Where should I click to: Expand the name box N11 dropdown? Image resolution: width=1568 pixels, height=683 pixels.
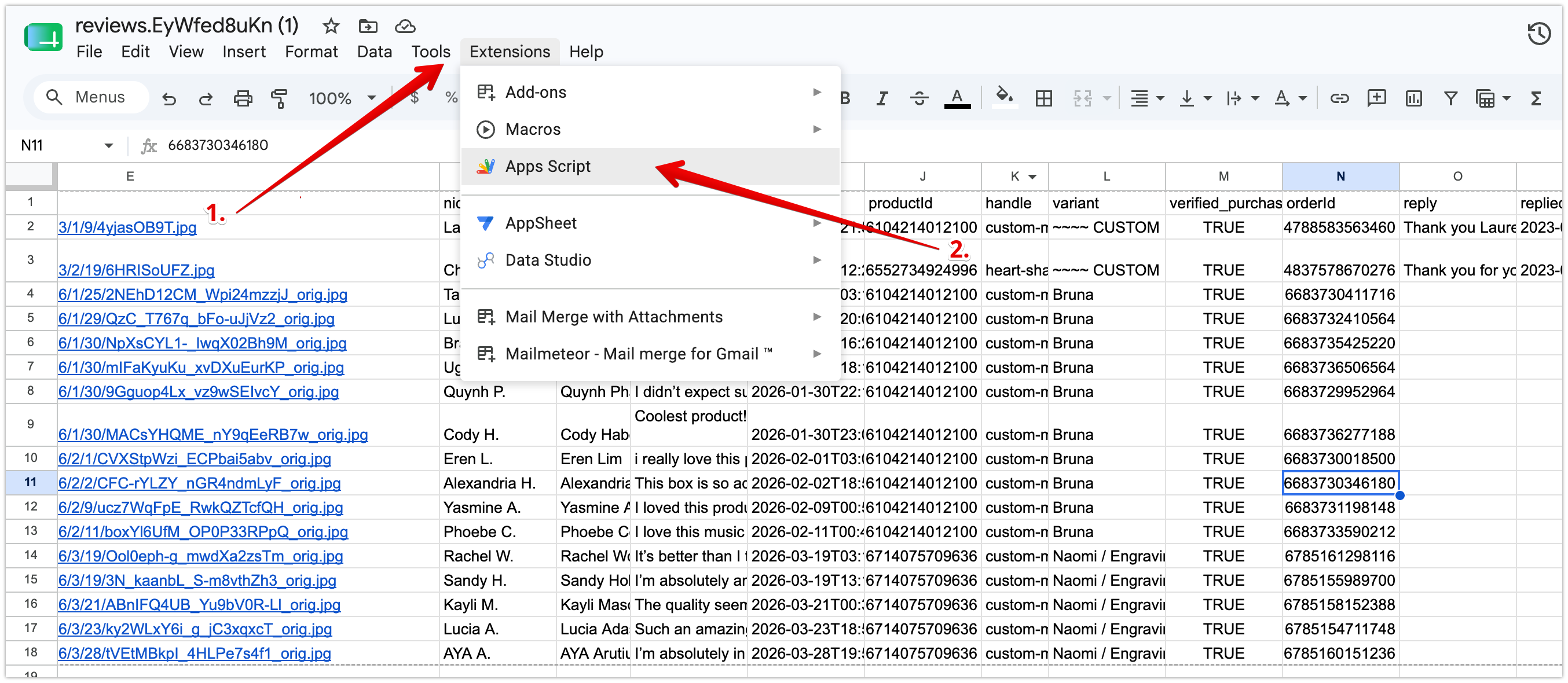coord(108,145)
